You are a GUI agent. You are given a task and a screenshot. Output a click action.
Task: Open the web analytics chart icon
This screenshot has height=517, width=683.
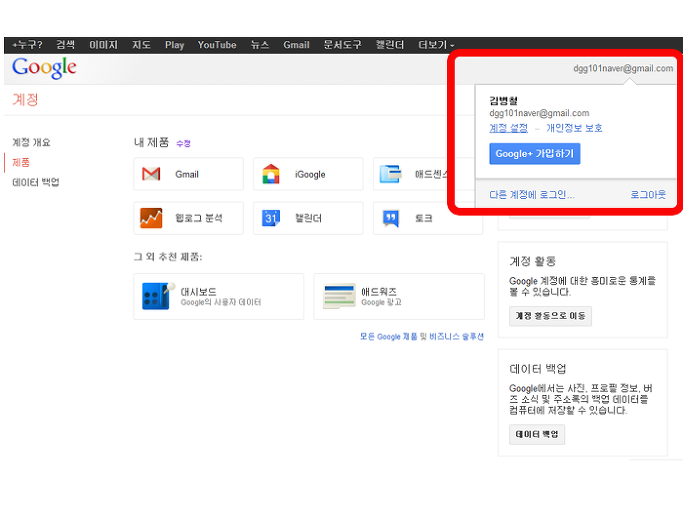point(151,218)
